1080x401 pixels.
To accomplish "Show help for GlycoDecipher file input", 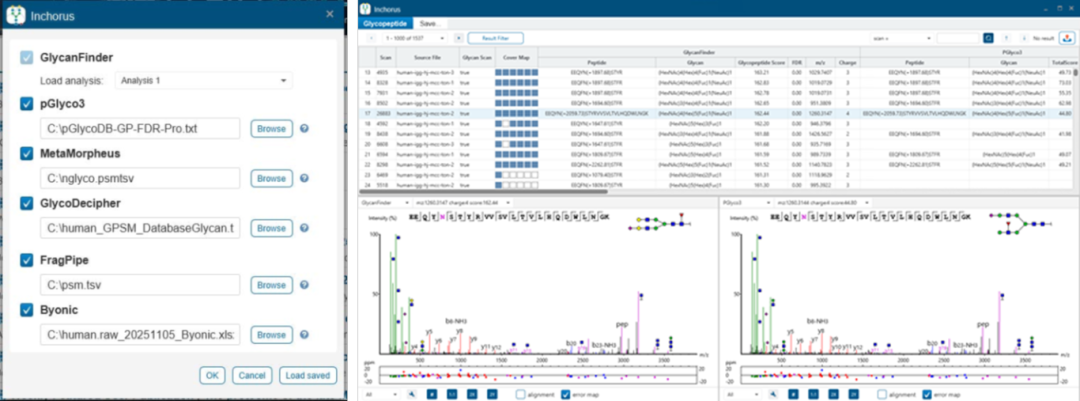I will 304,228.
